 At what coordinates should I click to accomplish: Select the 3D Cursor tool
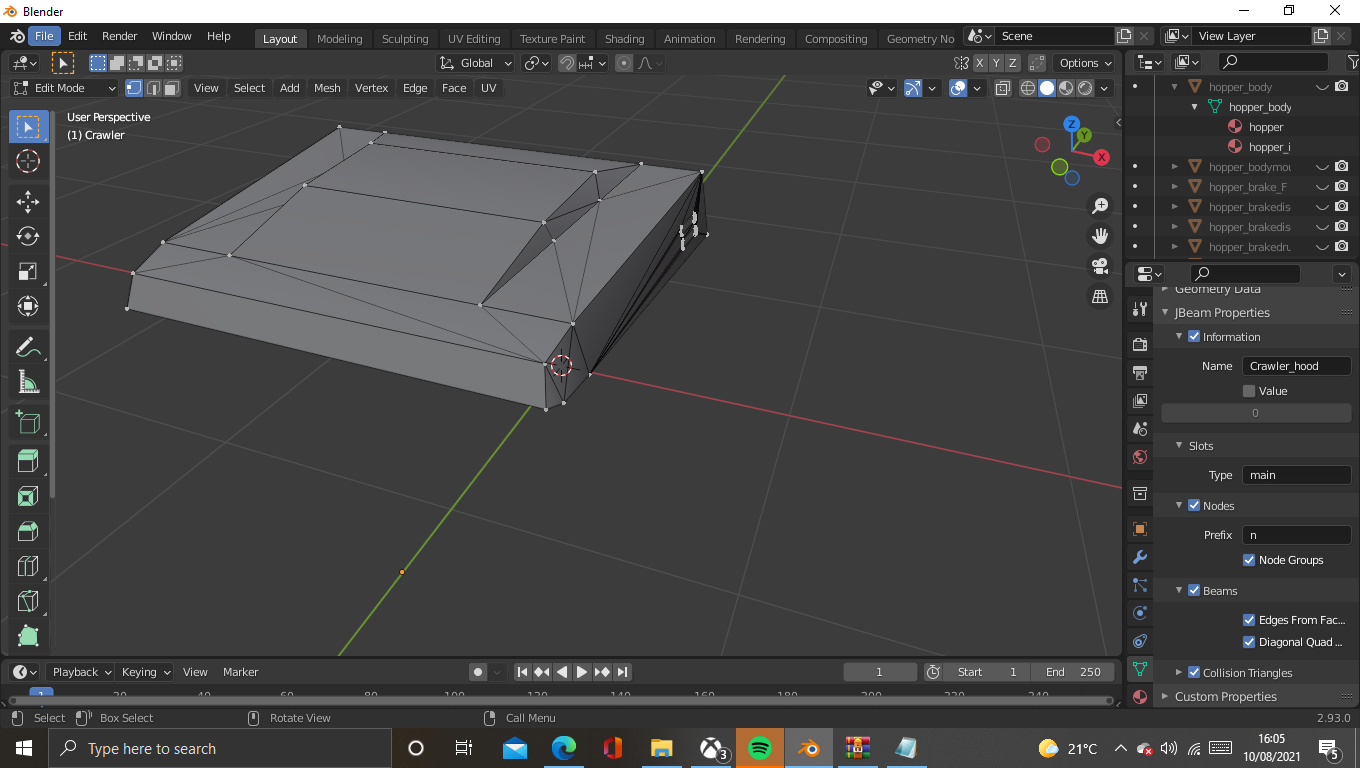click(x=28, y=161)
